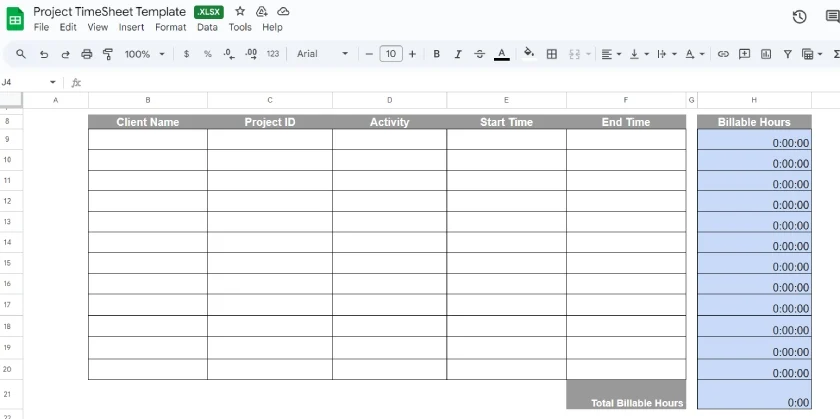The width and height of the screenshot is (840, 419).
Task: Expand the name box J4 dropdown arrow
Action: (52, 83)
